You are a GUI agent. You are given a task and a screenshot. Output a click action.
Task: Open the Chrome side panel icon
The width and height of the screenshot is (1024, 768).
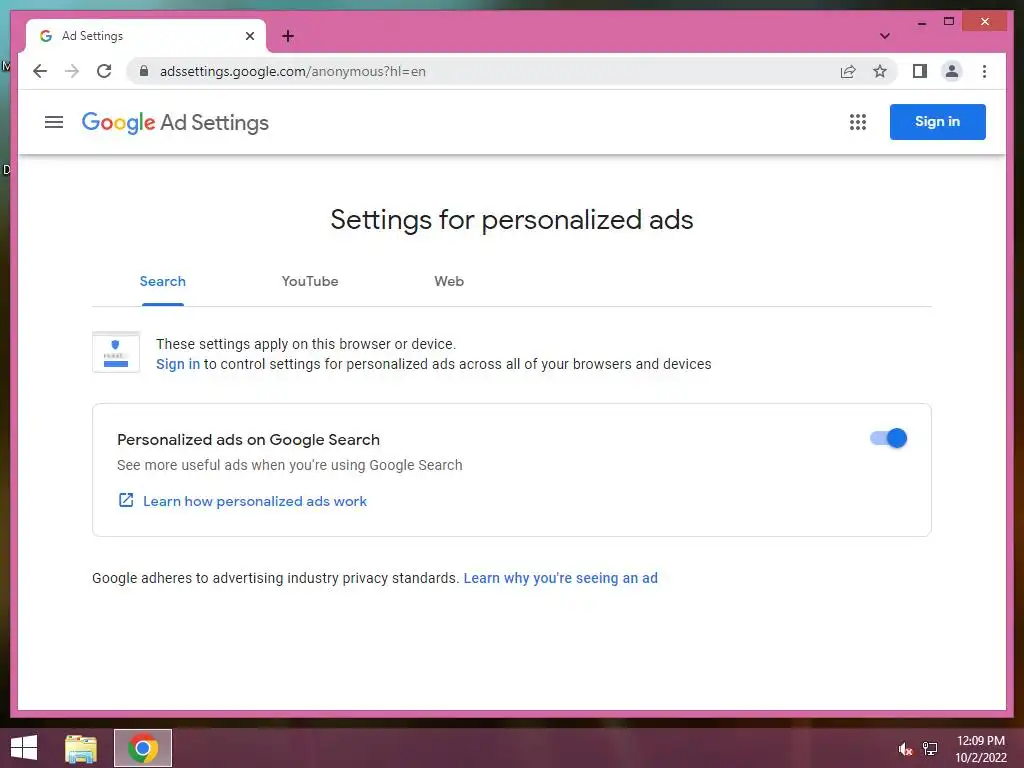tap(920, 71)
